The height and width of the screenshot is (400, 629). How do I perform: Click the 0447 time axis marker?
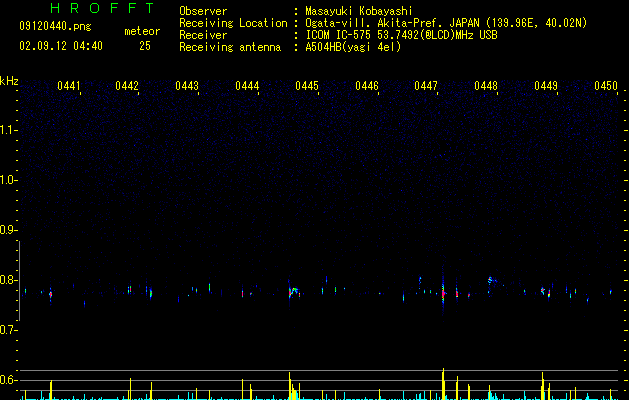426,86
